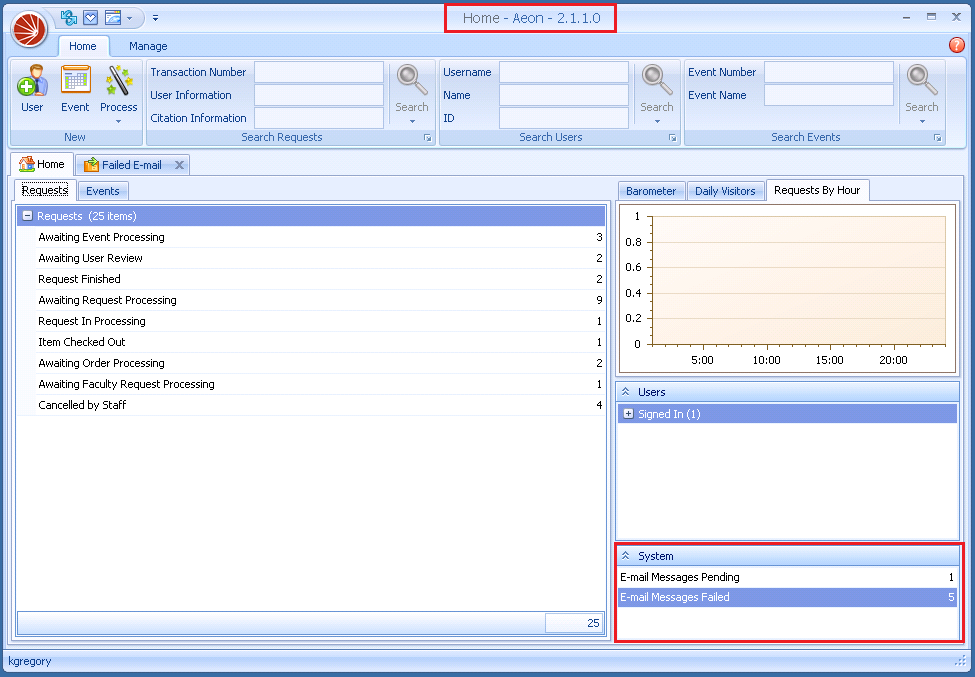
Task: Open the Daily Visitors chart tab
Action: pyautogui.click(x=725, y=191)
